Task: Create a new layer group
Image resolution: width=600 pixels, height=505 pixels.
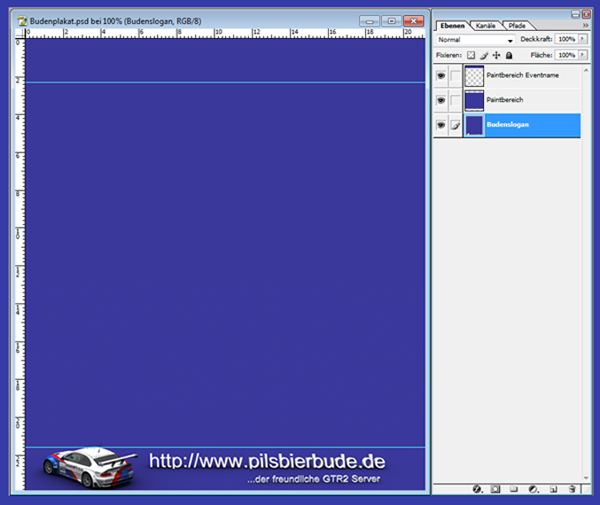Action: tap(513, 490)
